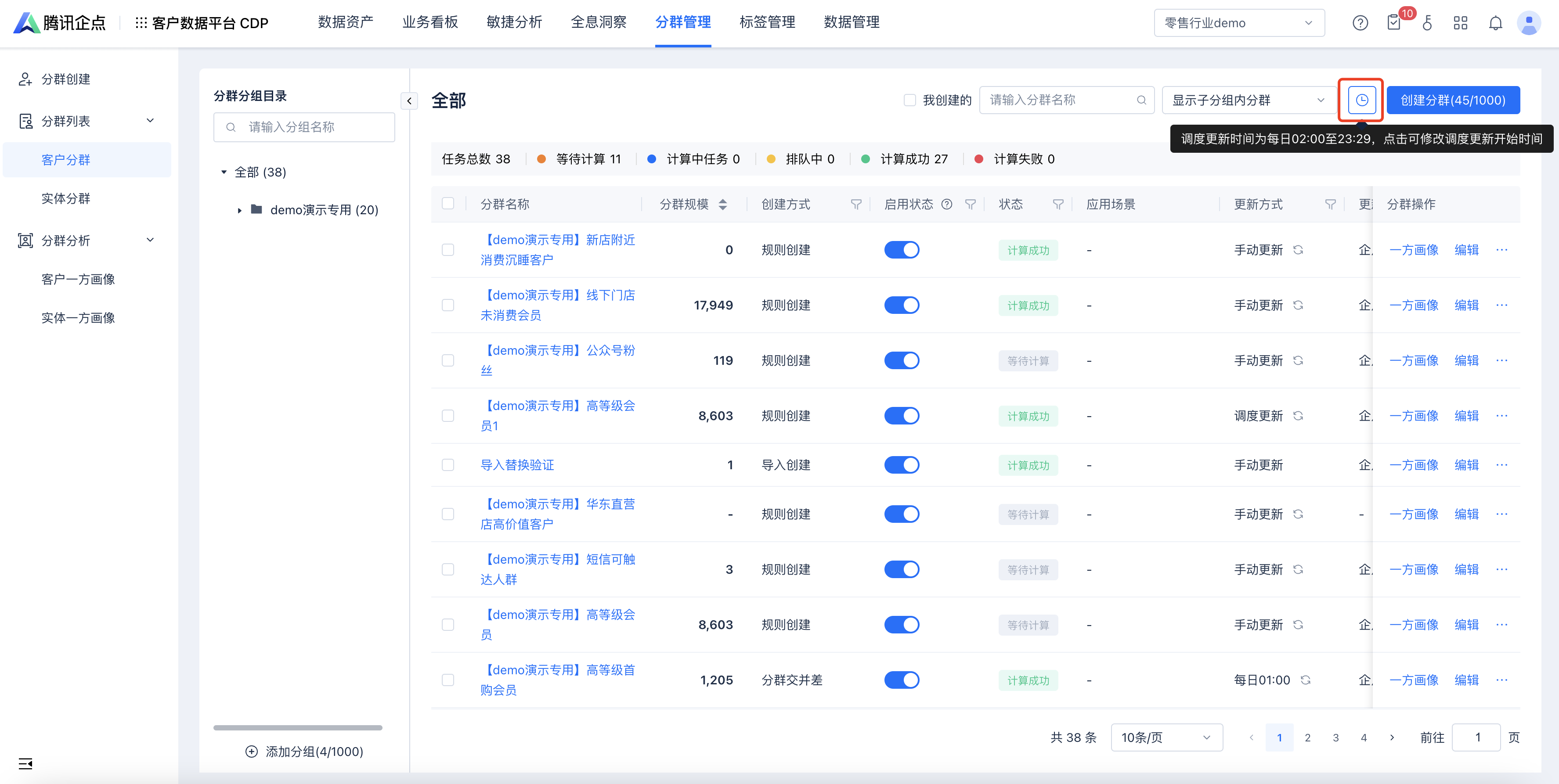
Task: Open the task list icon with badge 10
Action: tap(1394, 23)
